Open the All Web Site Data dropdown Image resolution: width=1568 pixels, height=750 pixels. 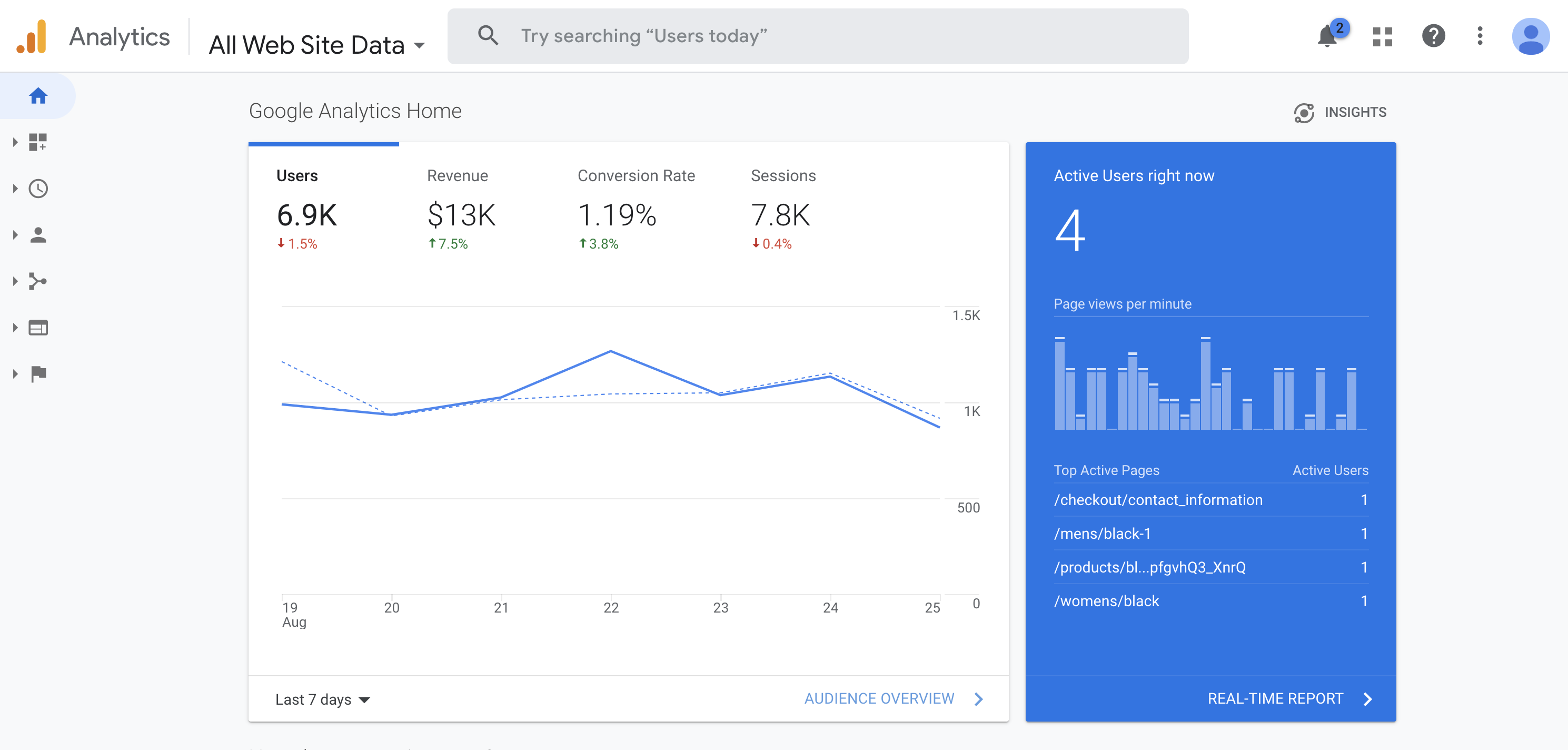click(316, 45)
